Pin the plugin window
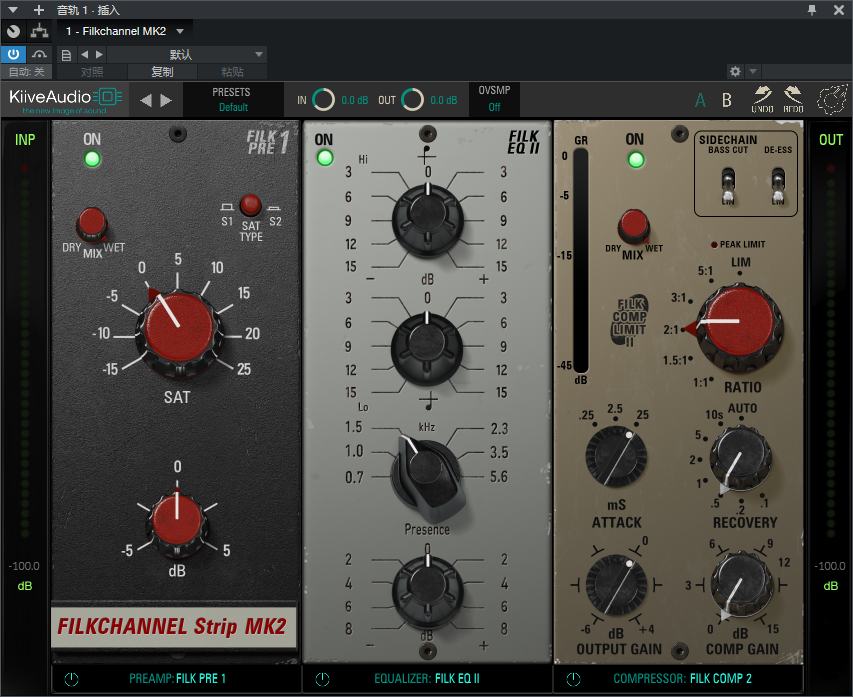Image resolution: width=853 pixels, height=697 pixels. [812, 10]
